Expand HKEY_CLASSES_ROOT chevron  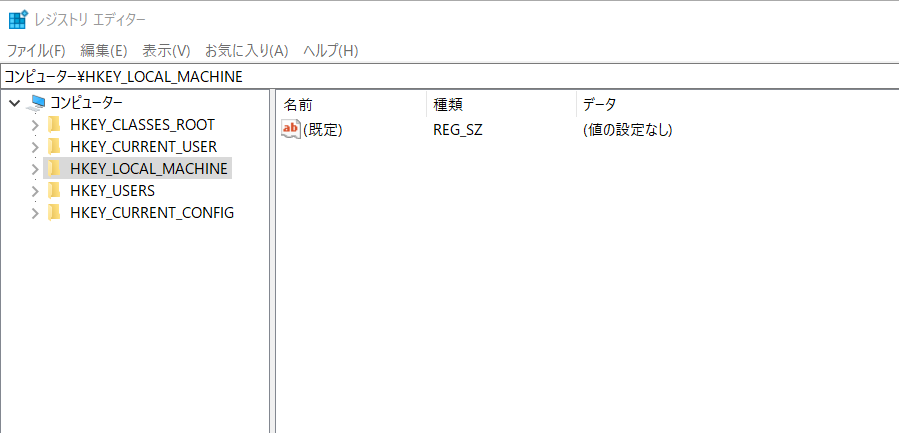(35, 125)
